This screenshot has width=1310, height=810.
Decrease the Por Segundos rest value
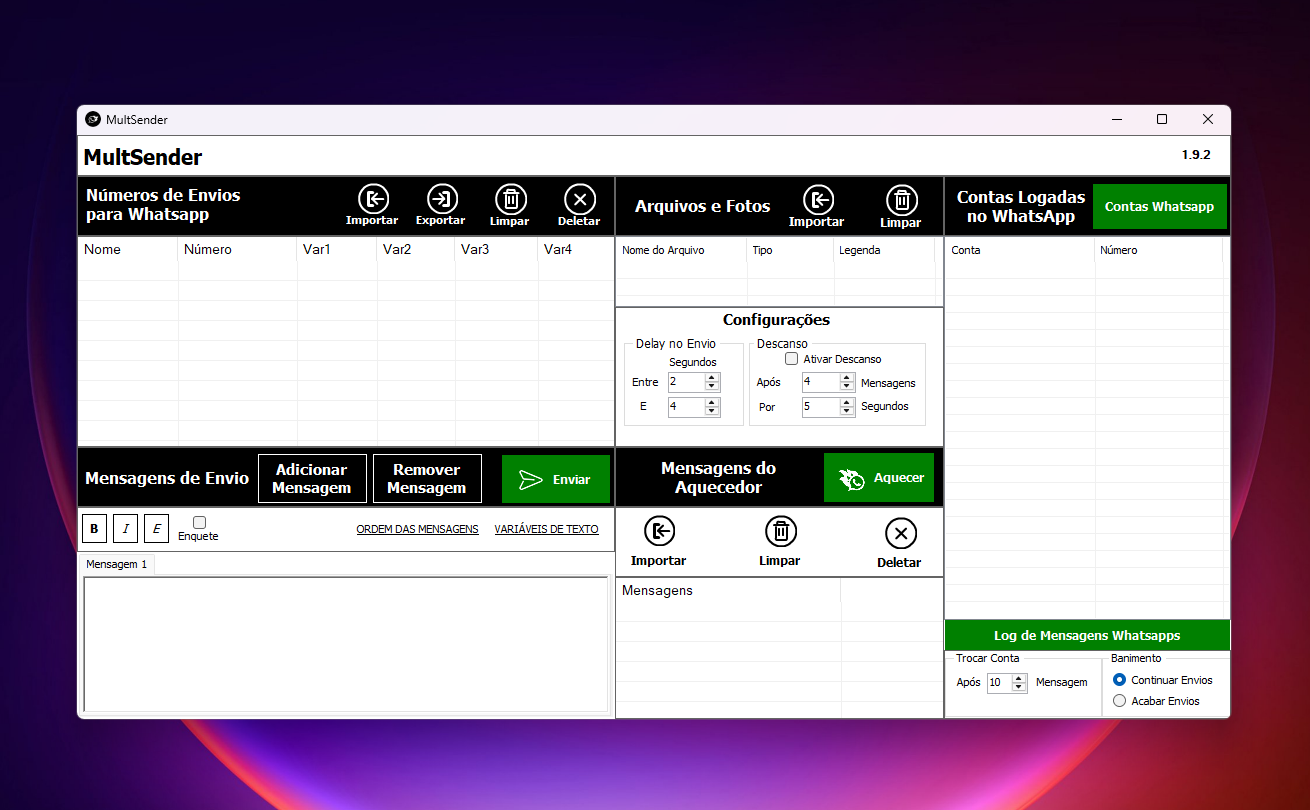coord(849,412)
